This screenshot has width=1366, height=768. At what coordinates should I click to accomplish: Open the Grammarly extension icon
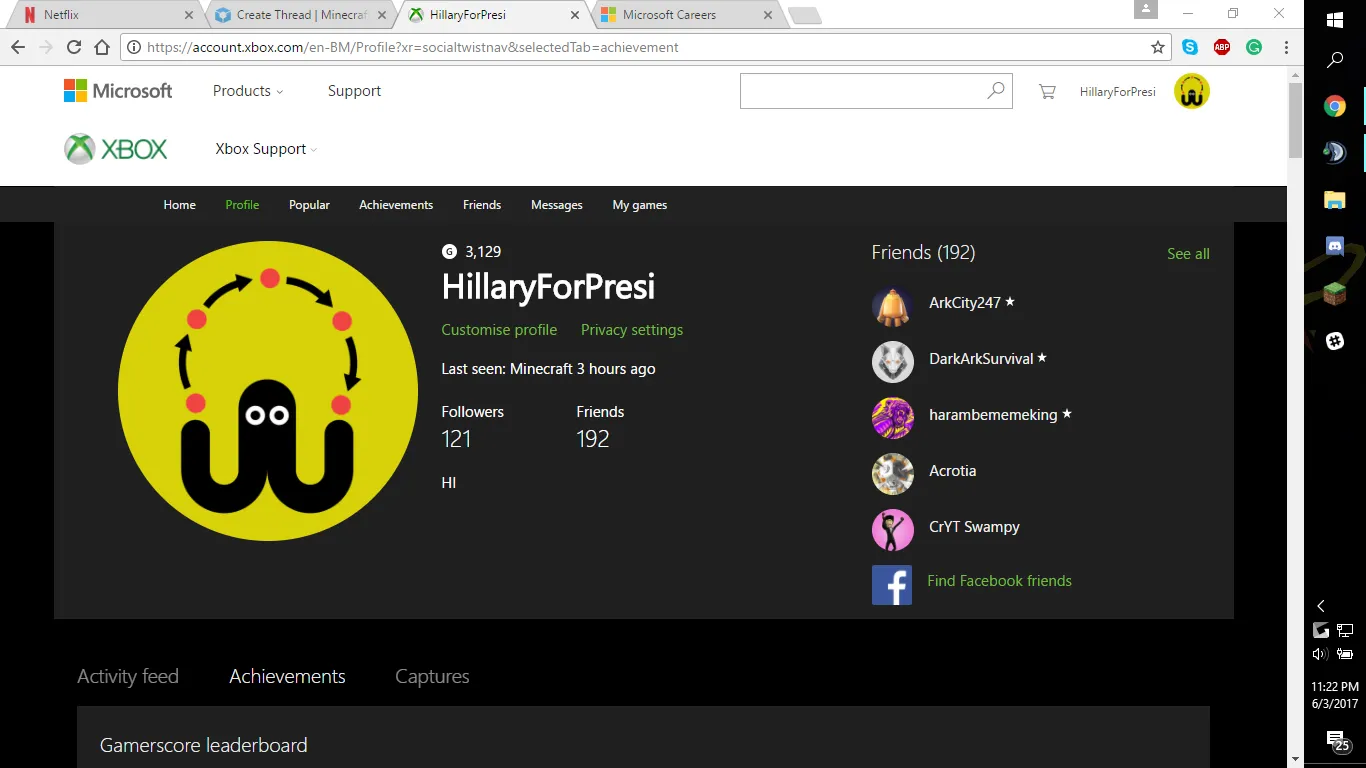pyautogui.click(x=1254, y=47)
